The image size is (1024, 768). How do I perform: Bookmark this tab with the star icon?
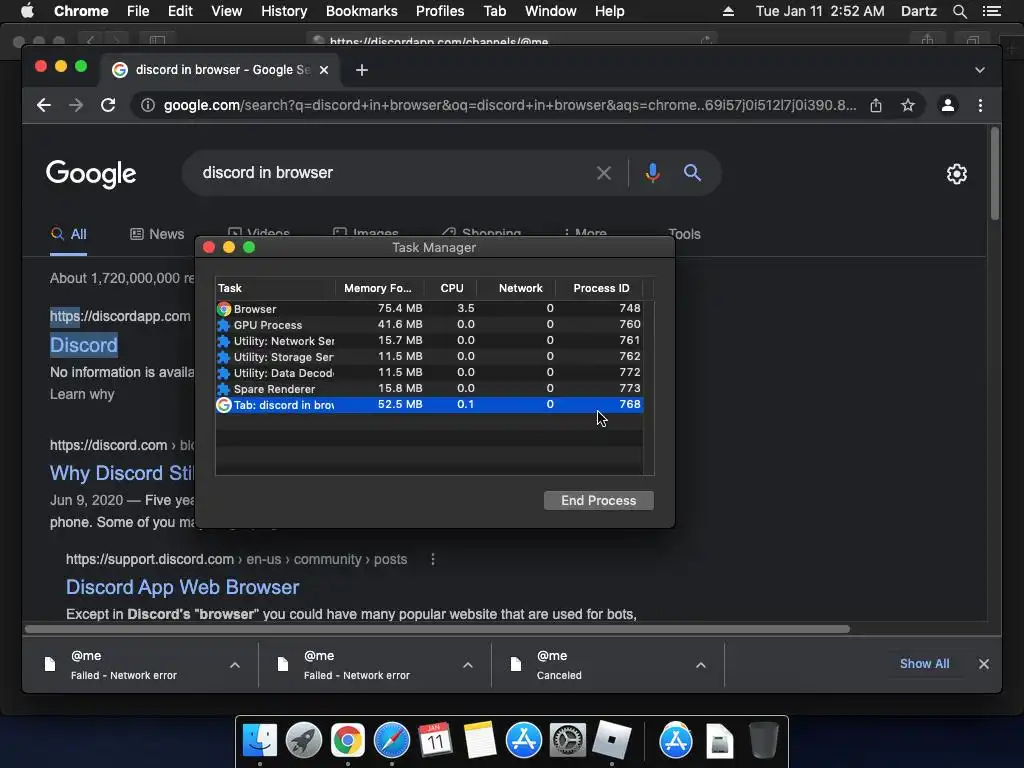tap(908, 105)
